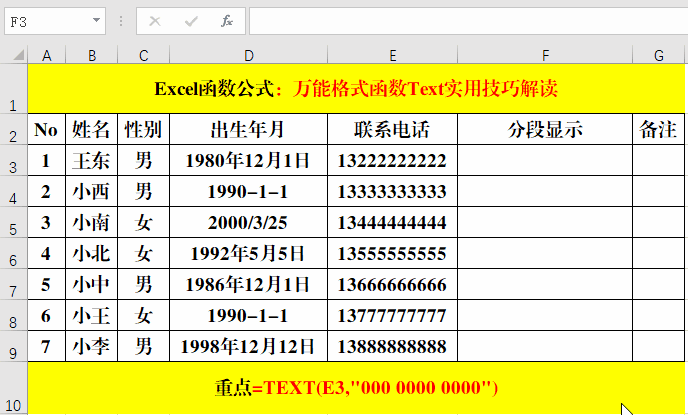Select column E header
Viewport: 688px width, 415px height.
tap(392, 56)
